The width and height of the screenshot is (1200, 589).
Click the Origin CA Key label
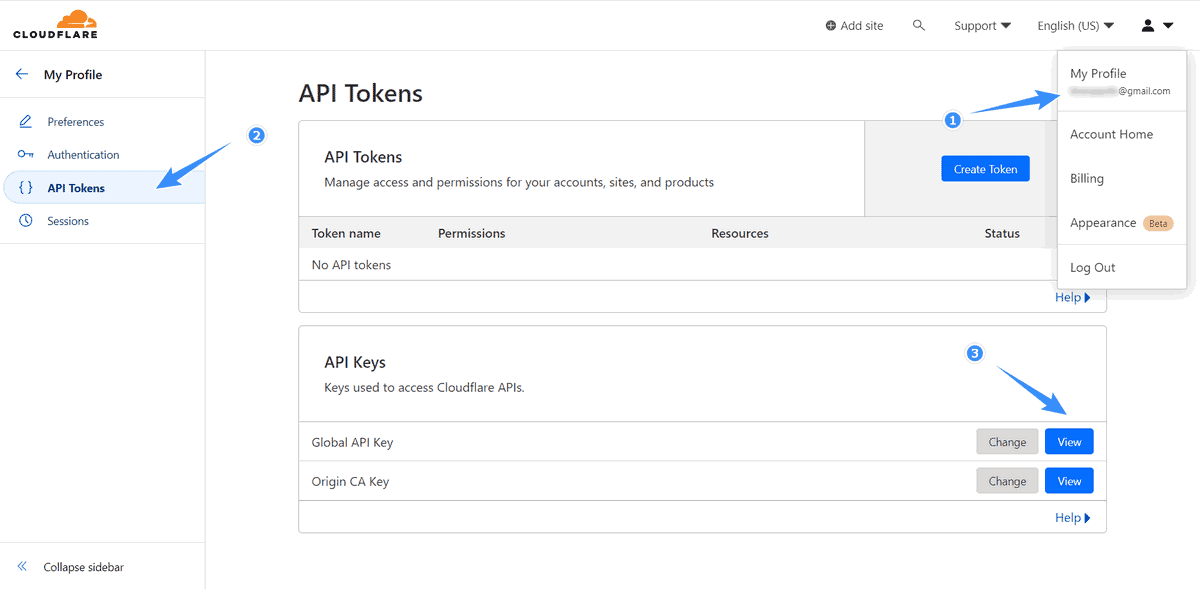(350, 481)
